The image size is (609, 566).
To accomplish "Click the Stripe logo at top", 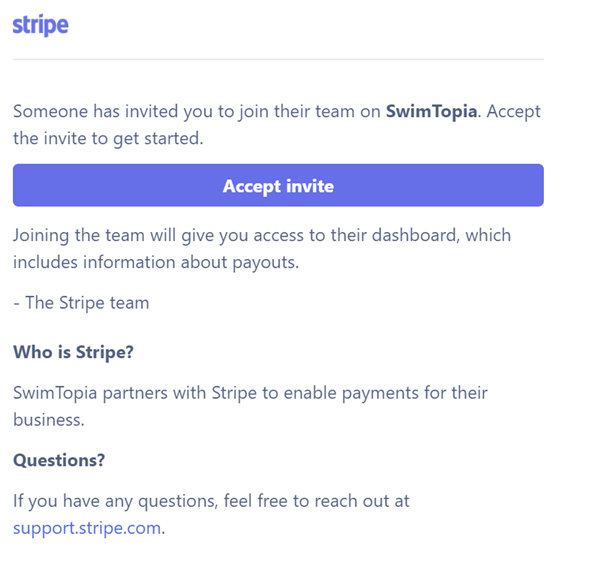I will pyautogui.click(x=40, y=25).
